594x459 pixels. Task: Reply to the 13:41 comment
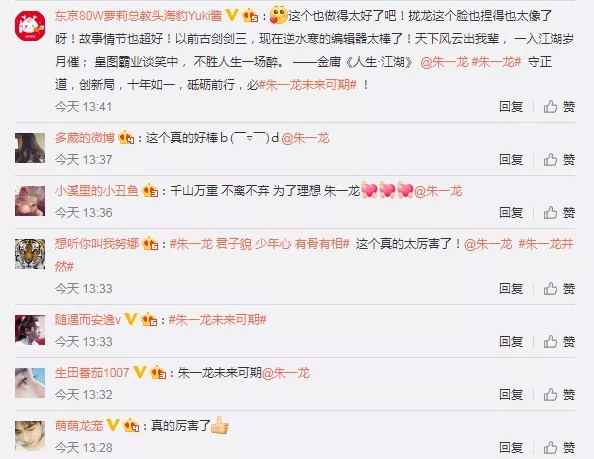[511, 107]
